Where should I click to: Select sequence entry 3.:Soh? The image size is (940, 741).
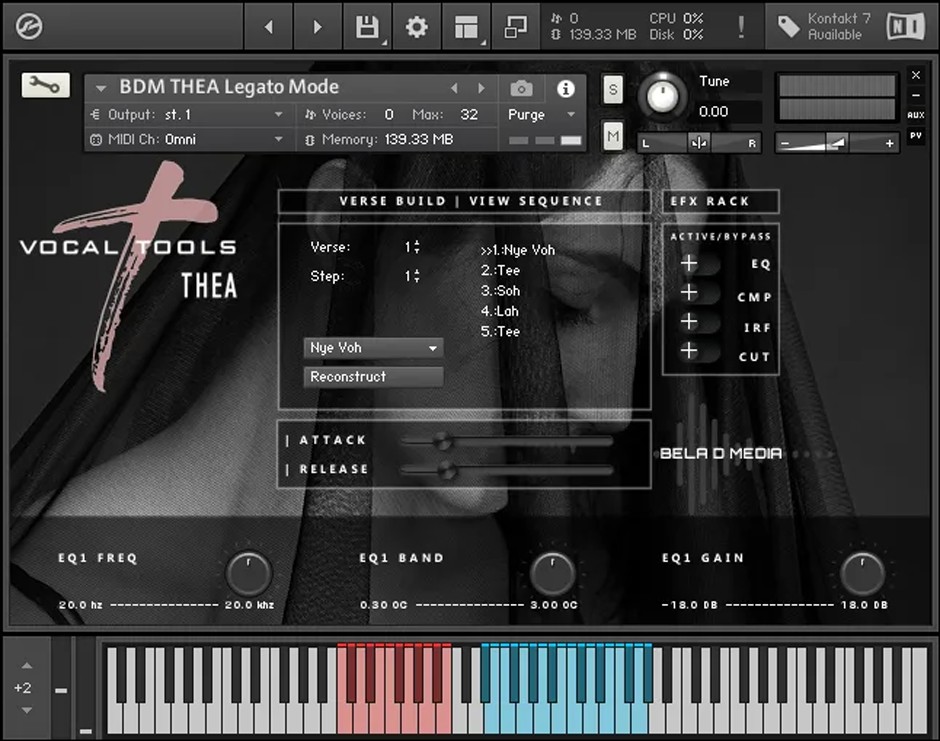pos(500,291)
